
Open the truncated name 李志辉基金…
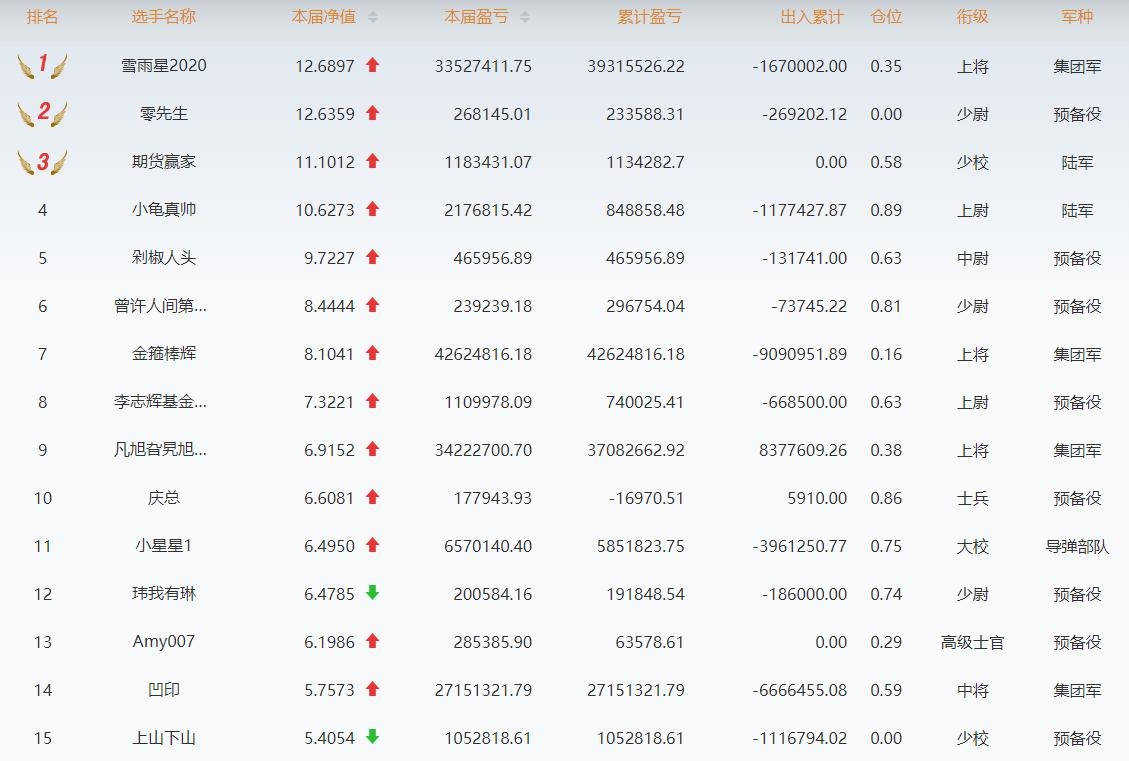(x=161, y=402)
